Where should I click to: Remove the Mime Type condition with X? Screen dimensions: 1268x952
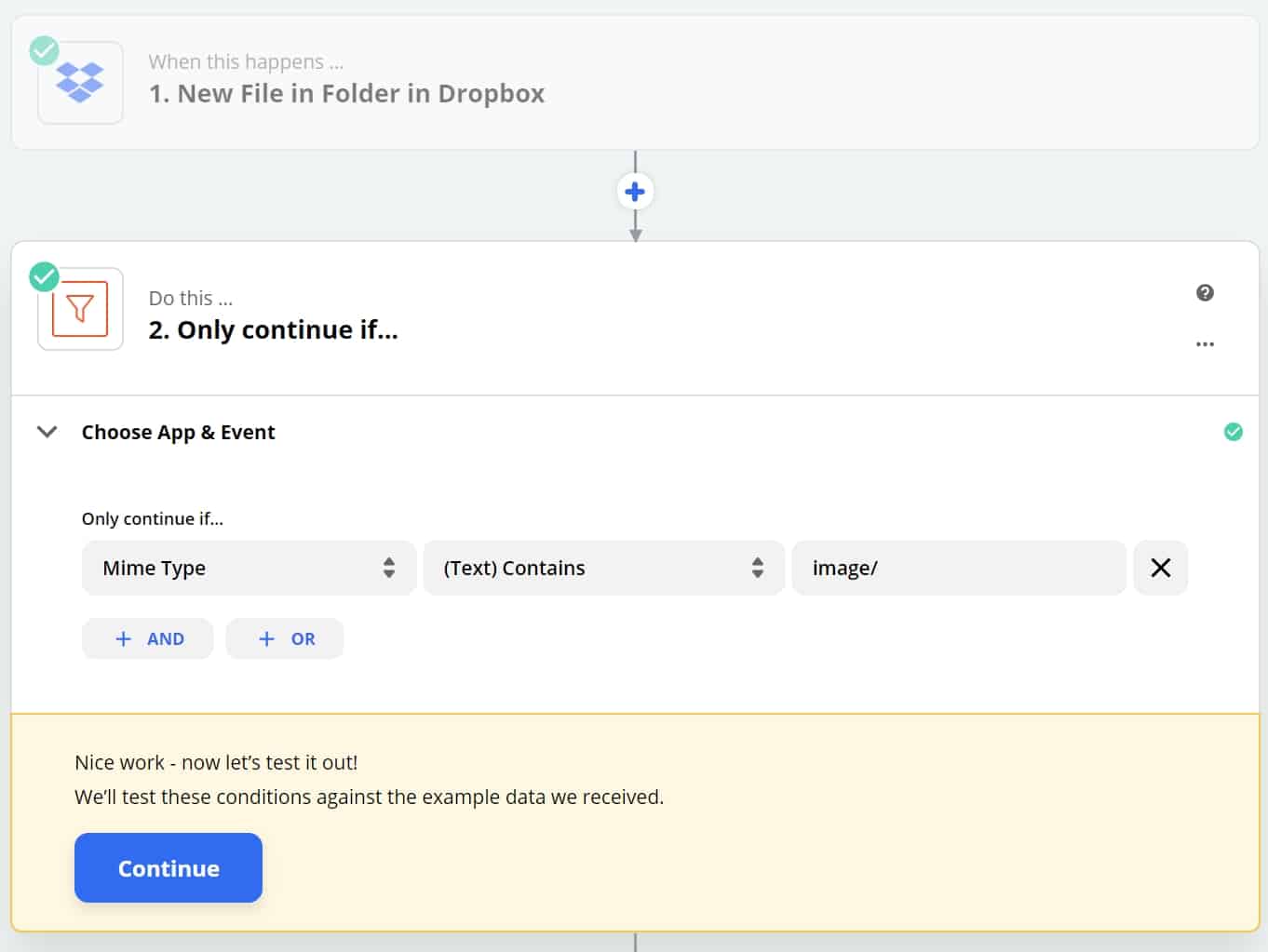[x=1160, y=568]
